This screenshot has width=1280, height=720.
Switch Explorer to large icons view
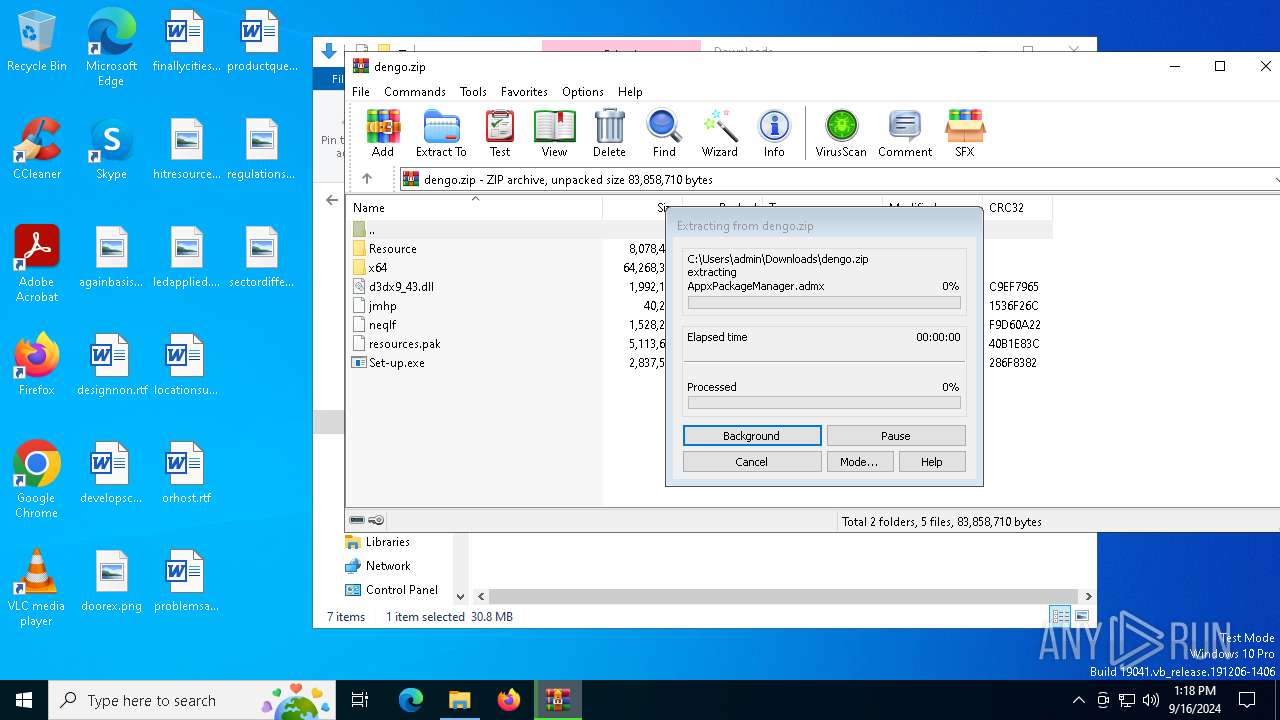[x=1081, y=616]
